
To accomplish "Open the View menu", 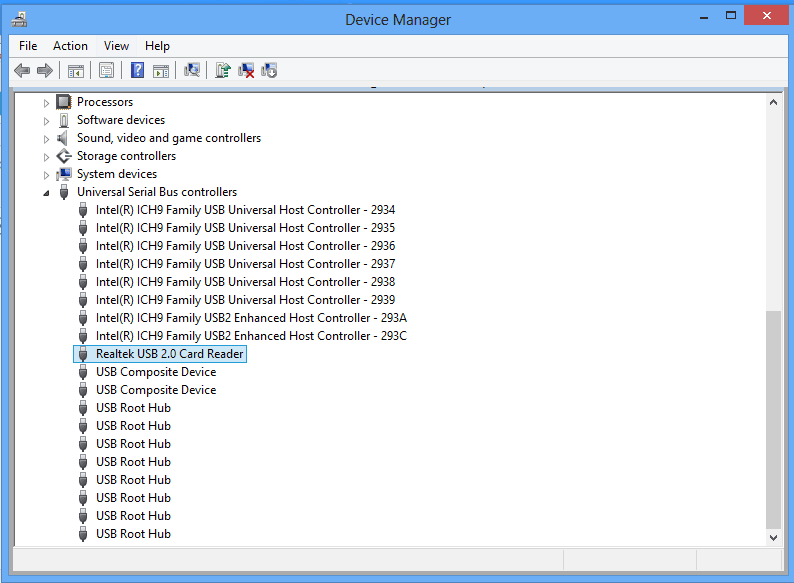I will point(116,46).
